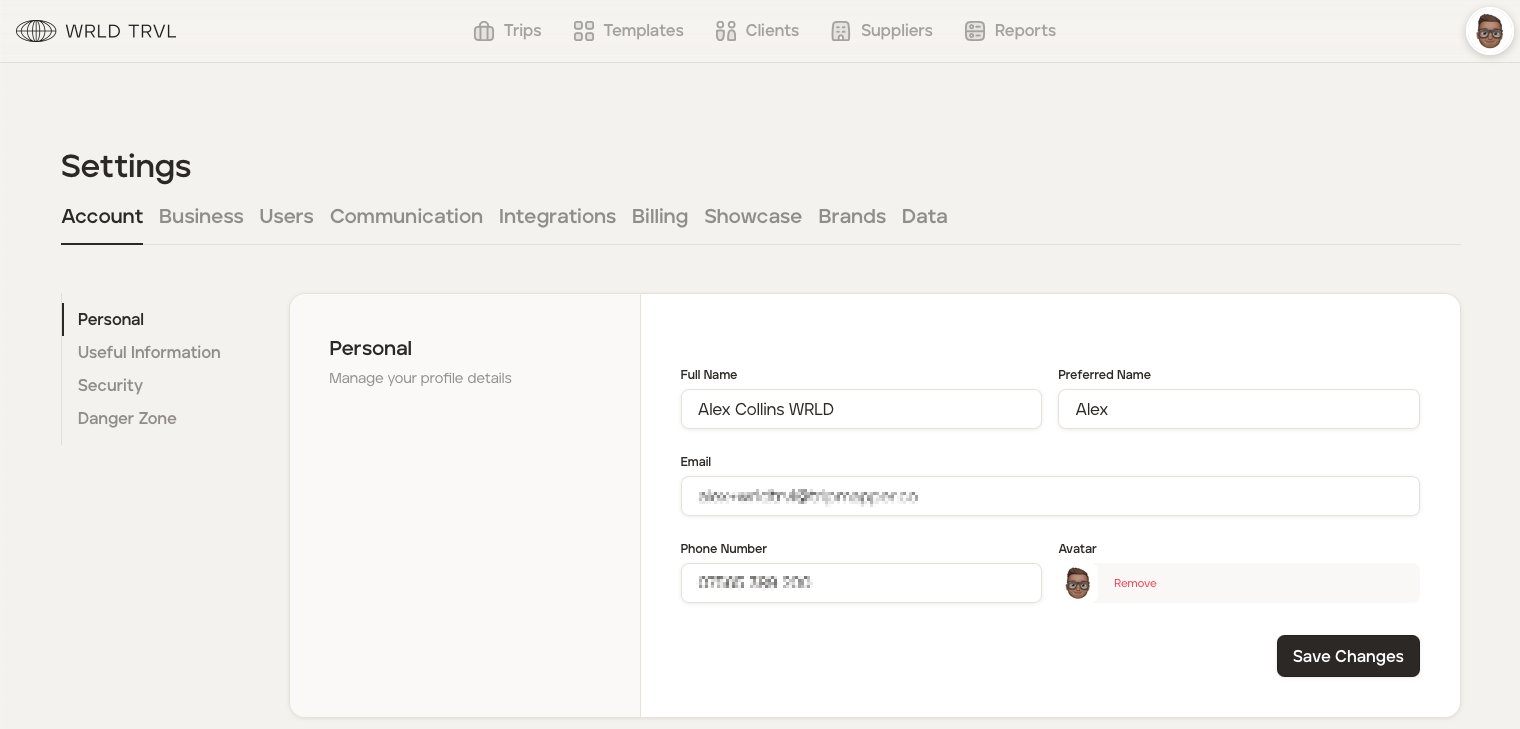Open the Users settings tab
Viewport: 1520px width, 729px height.
286,216
